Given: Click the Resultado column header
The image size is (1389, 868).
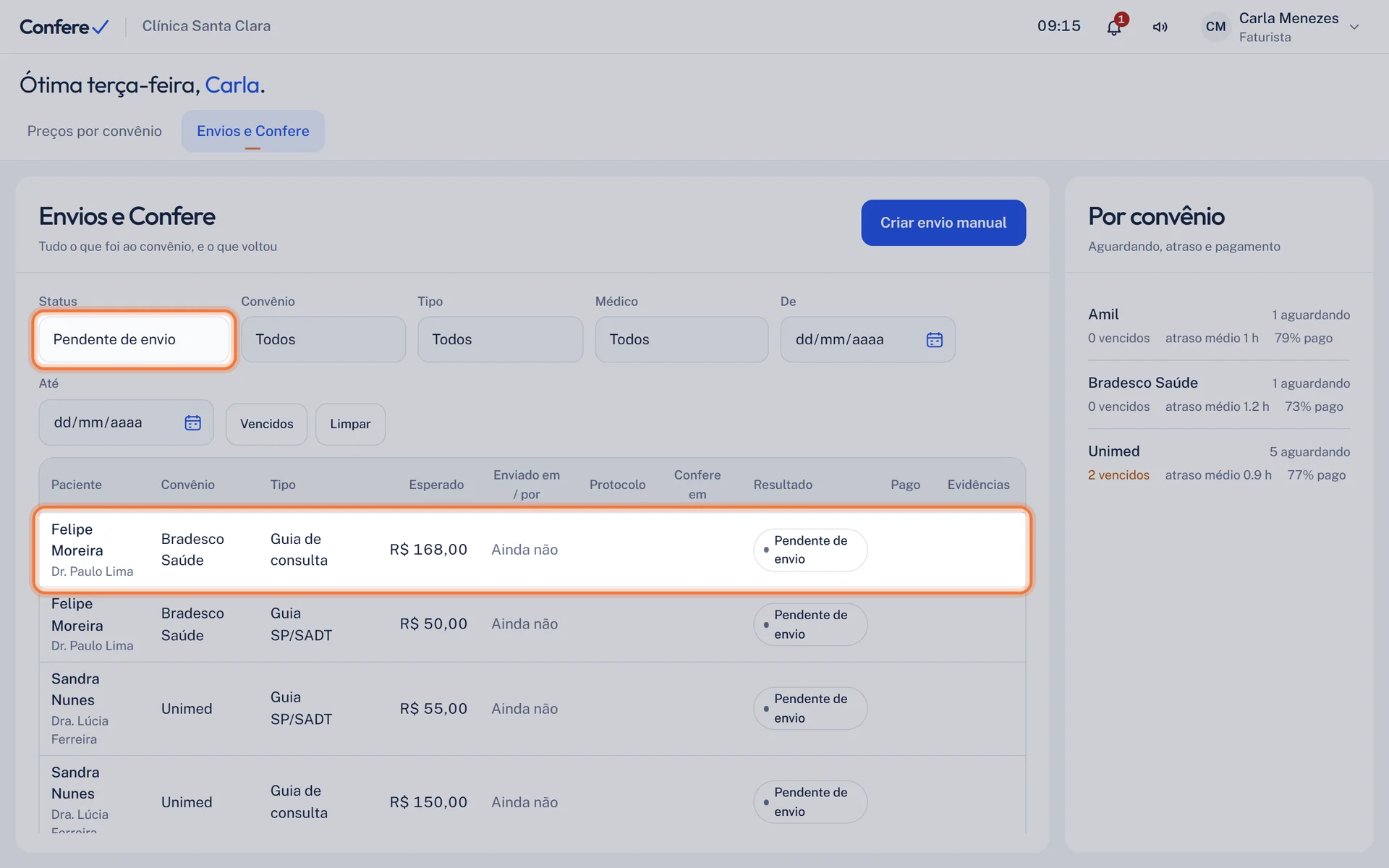Looking at the screenshot, I should [783, 485].
